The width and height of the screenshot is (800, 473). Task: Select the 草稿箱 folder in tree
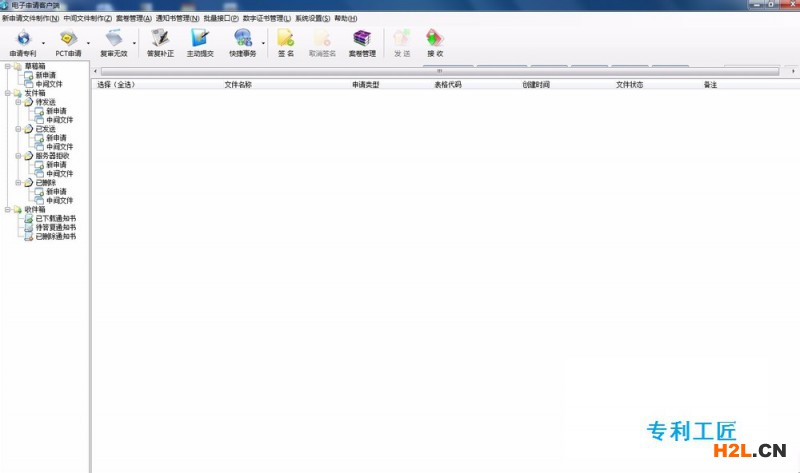coord(35,66)
